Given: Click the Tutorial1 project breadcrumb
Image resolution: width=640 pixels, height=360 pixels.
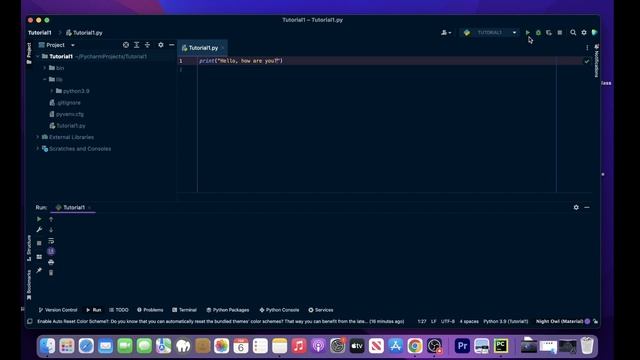Looking at the screenshot, I should tap(40, 33).
